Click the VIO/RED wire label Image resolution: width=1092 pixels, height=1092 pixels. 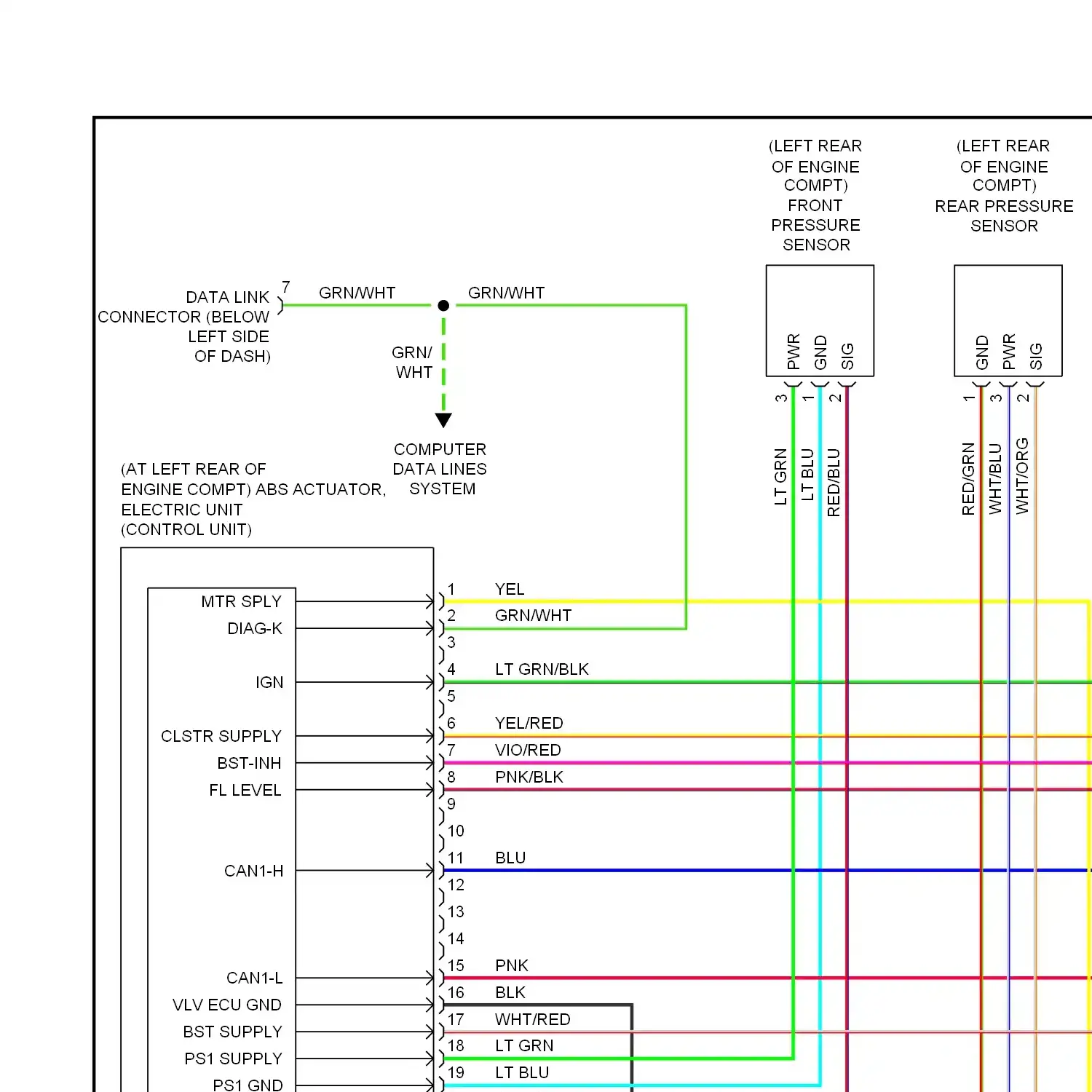click(528, 750)
